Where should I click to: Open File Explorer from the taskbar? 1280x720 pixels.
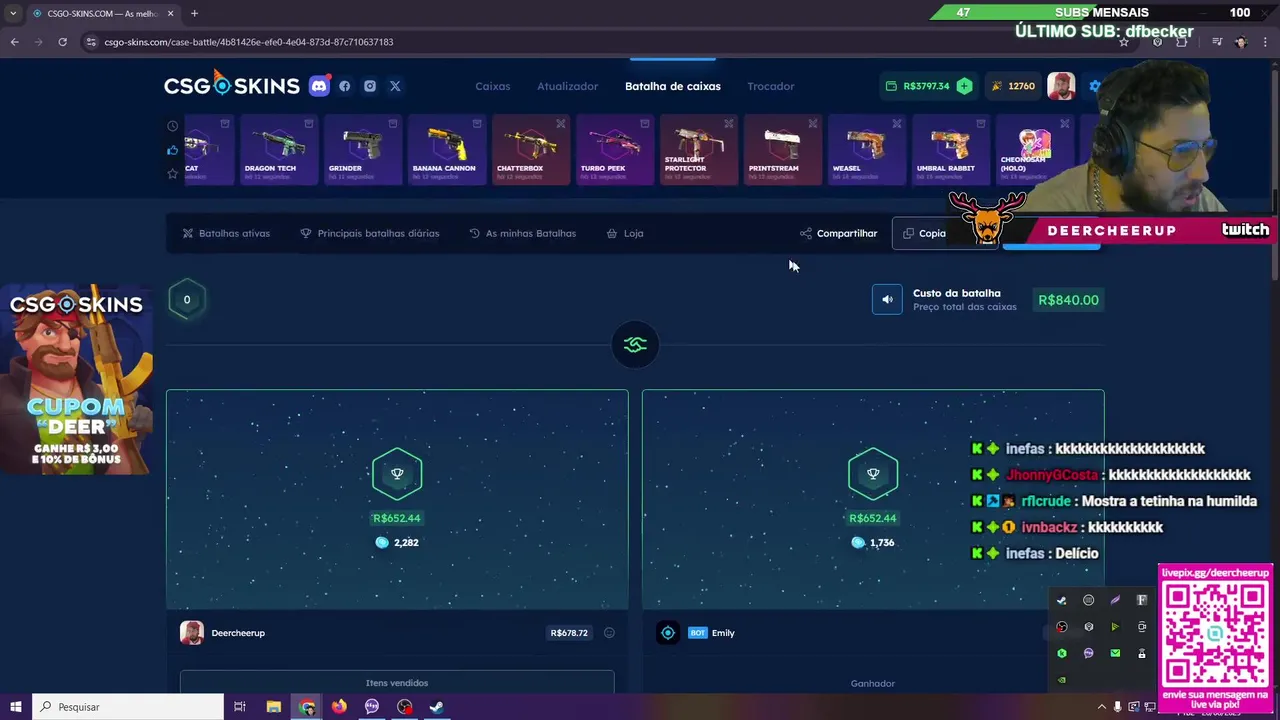273,707
